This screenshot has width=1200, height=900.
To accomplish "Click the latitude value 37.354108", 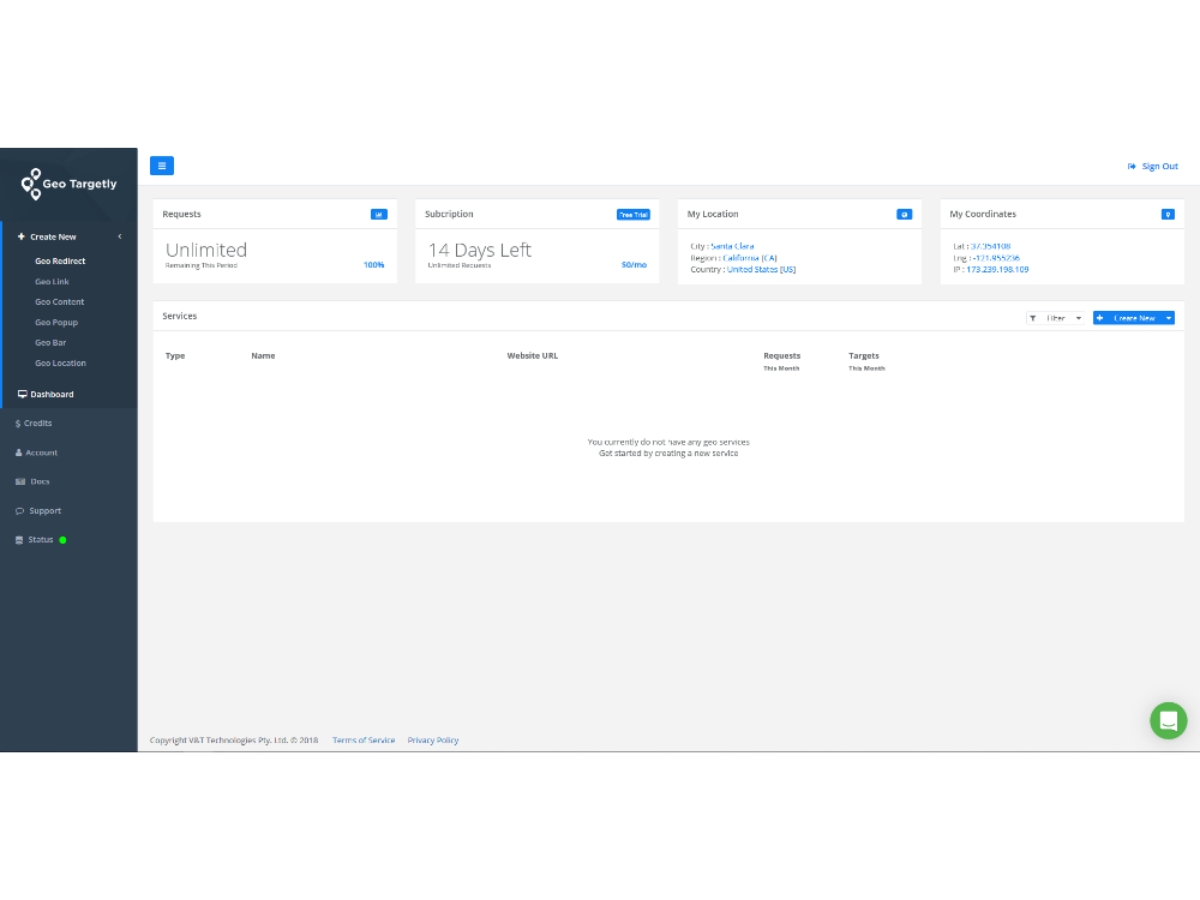I will pyautogui.click(x=990, y=246).
